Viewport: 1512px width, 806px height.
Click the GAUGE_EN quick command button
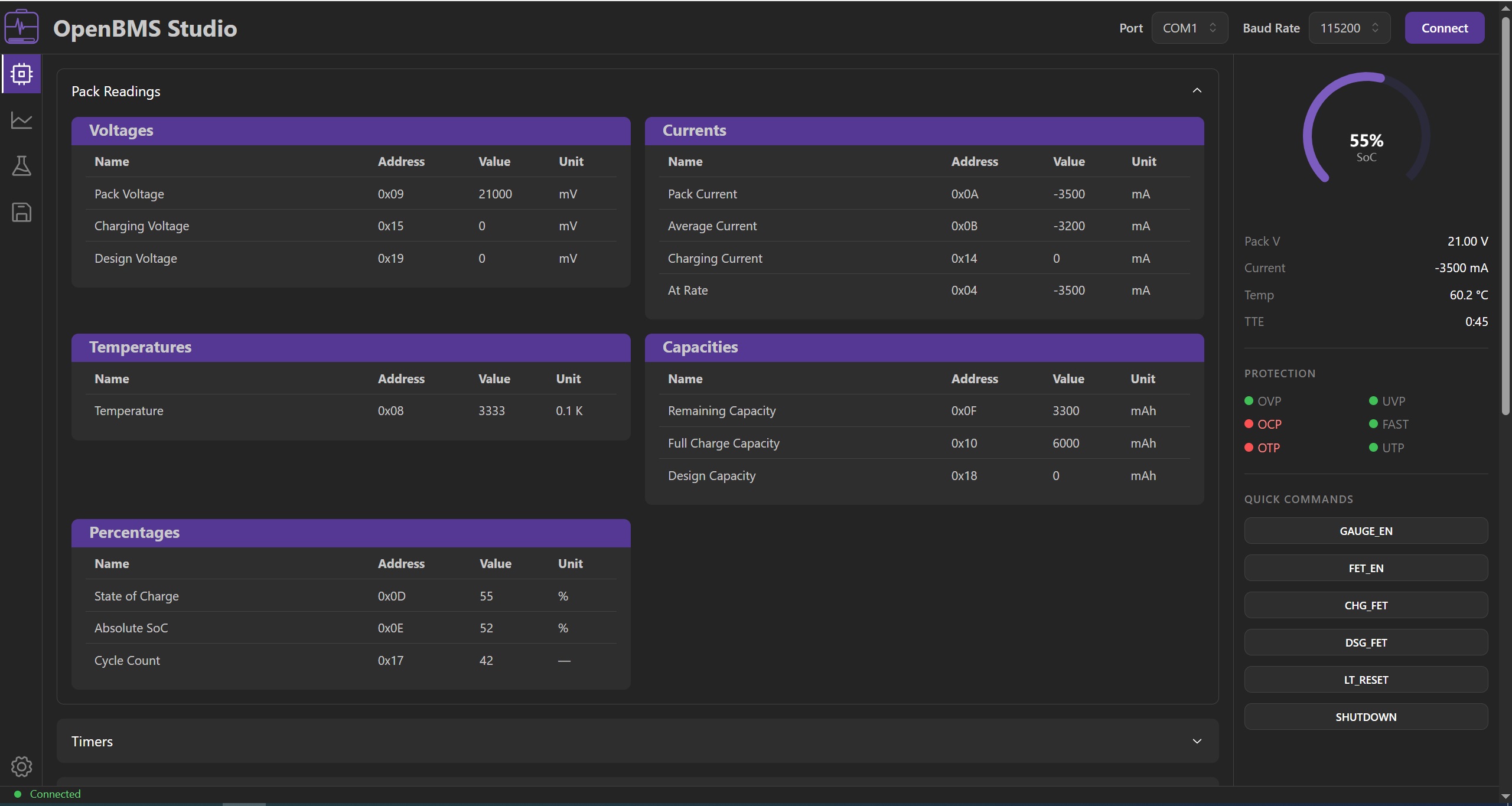[1366, 531]
